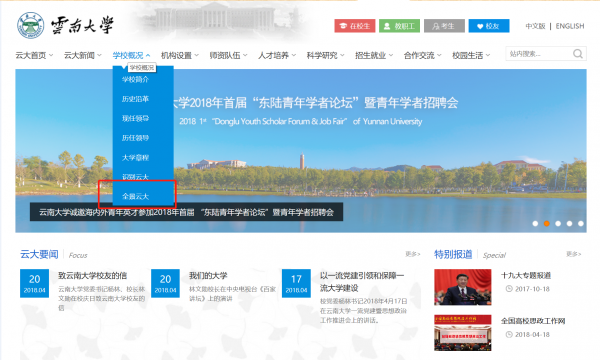600x360 pixels.
Task: Go to the first carousel slide dot
Action: point(535,223)
